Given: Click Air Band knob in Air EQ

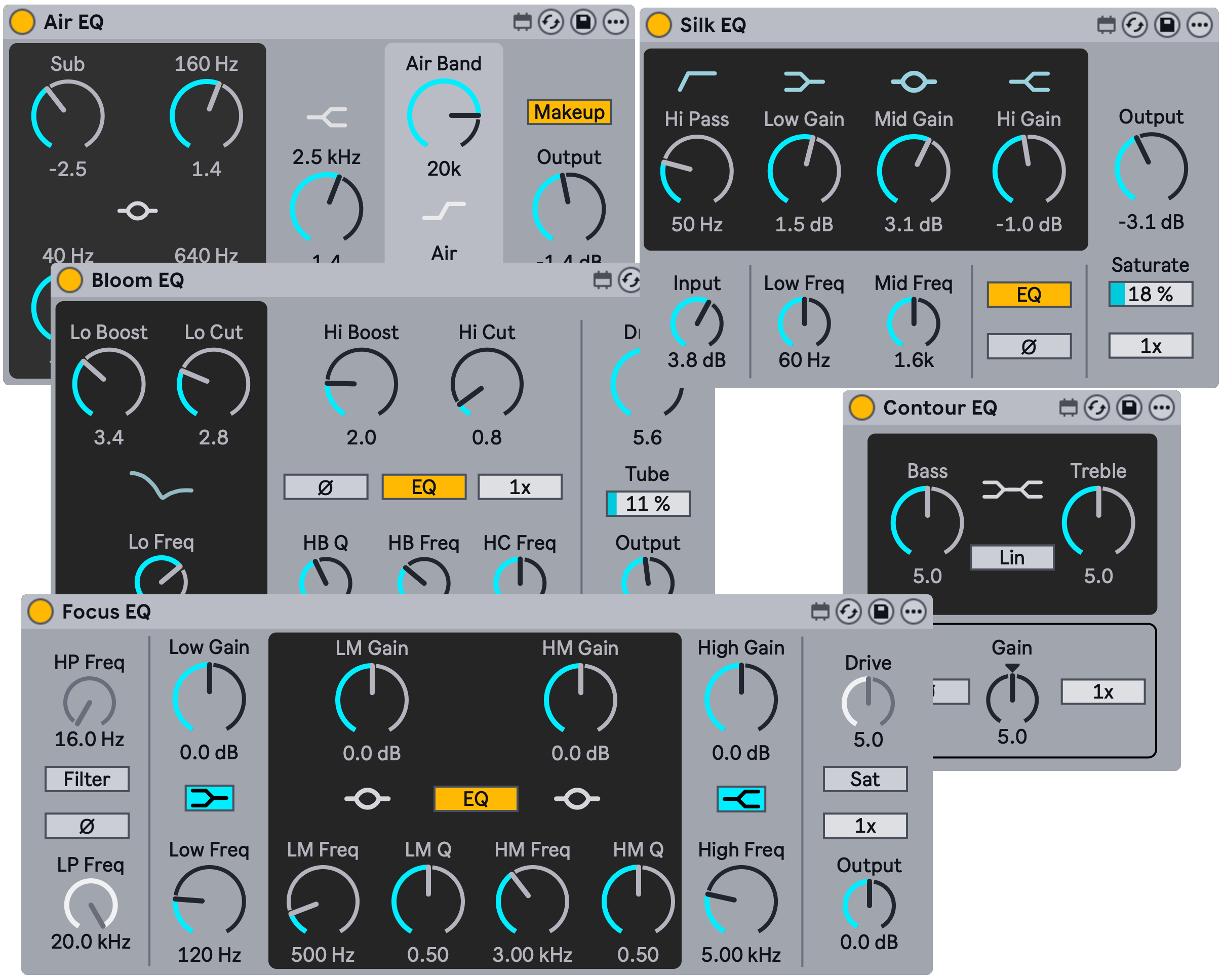Looking at the screenshot, I should 444,115.
